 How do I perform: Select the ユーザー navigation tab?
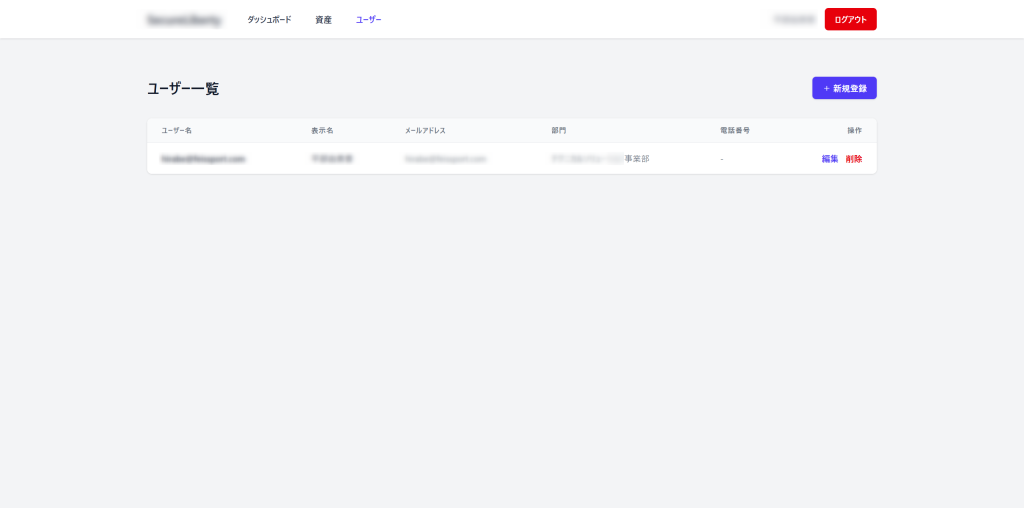click(368, 20)
